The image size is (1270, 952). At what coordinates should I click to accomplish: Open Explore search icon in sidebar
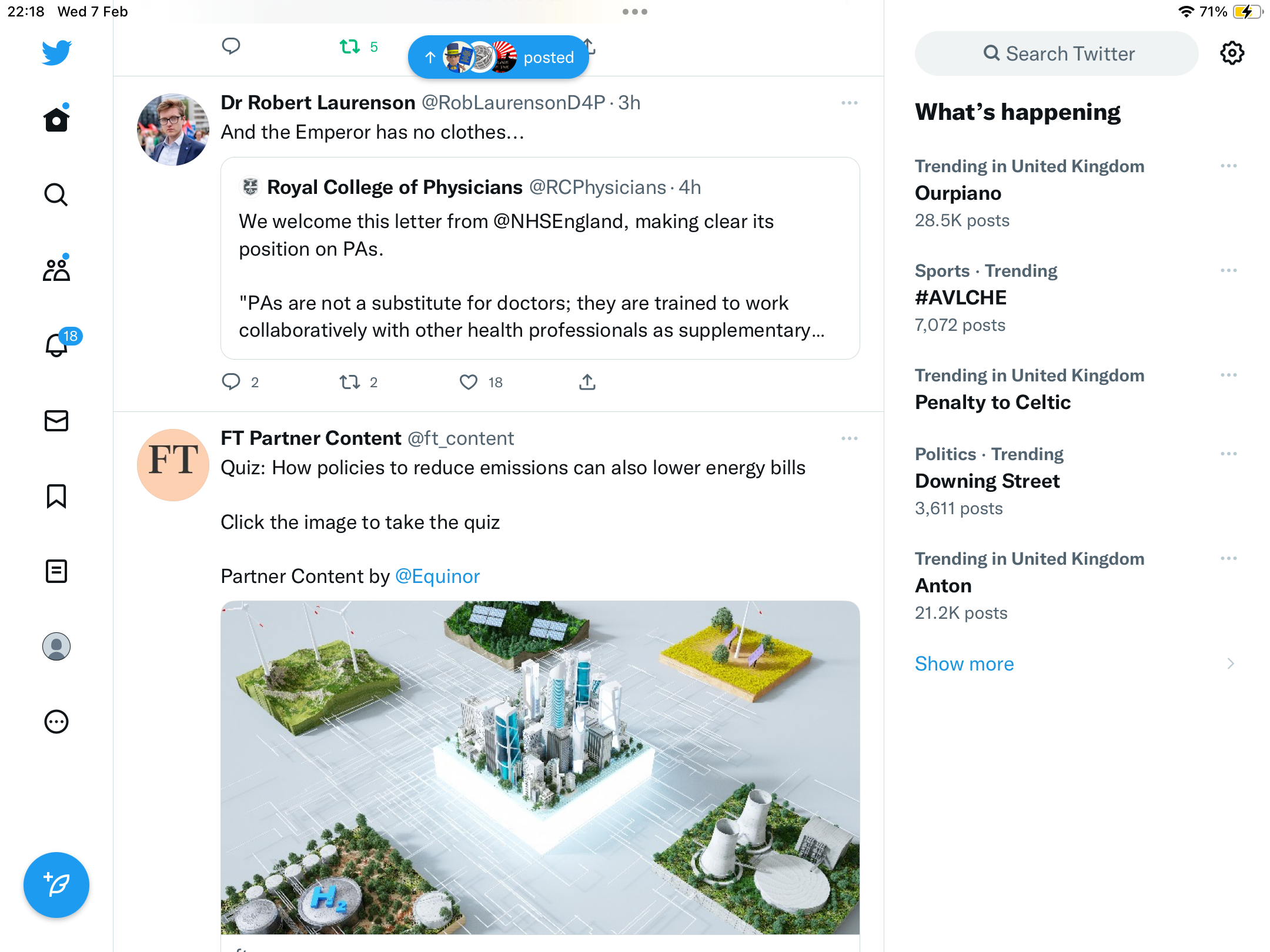[56, 195]
